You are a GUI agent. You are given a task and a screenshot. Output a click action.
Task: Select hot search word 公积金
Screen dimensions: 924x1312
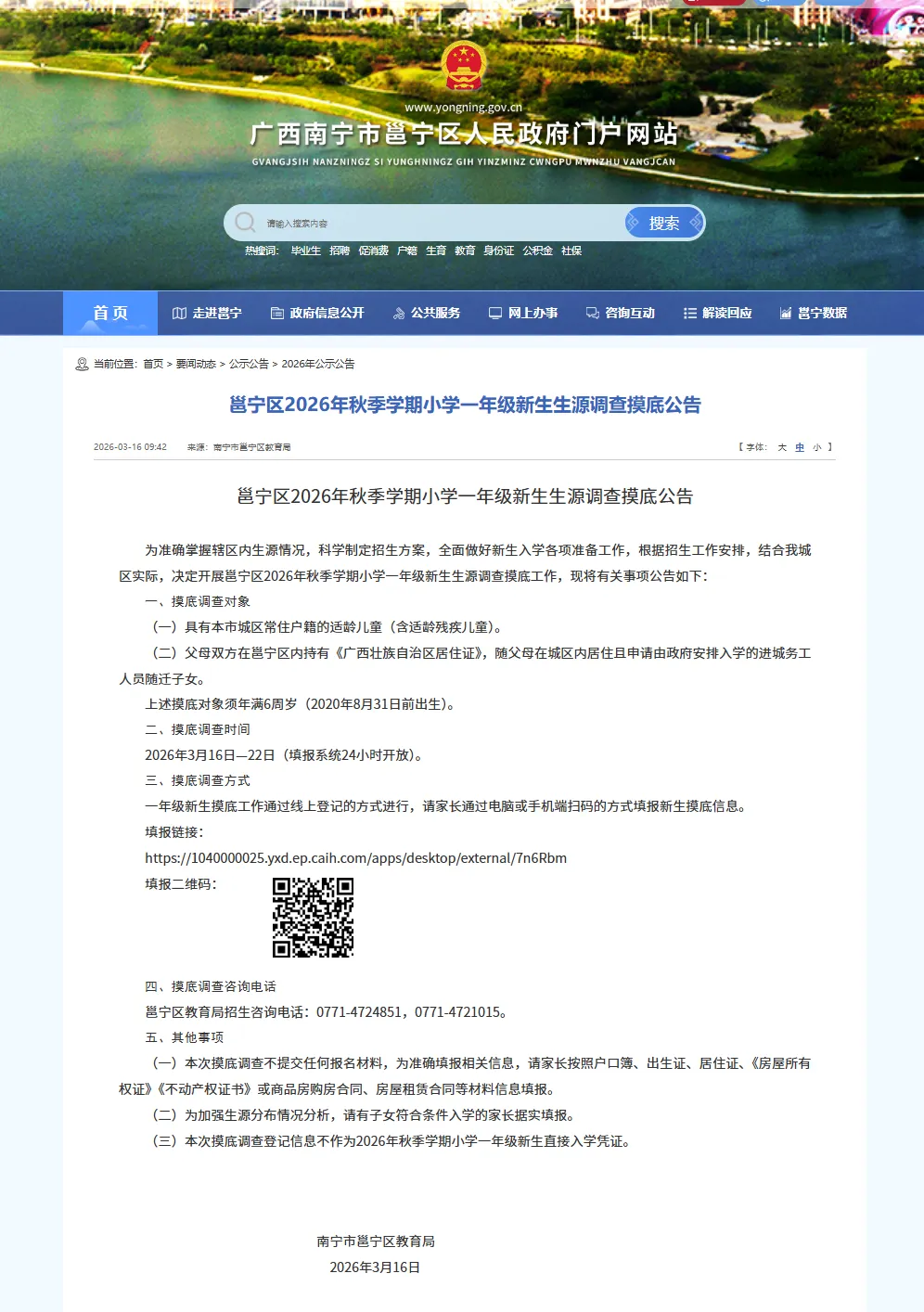[538, 251]
